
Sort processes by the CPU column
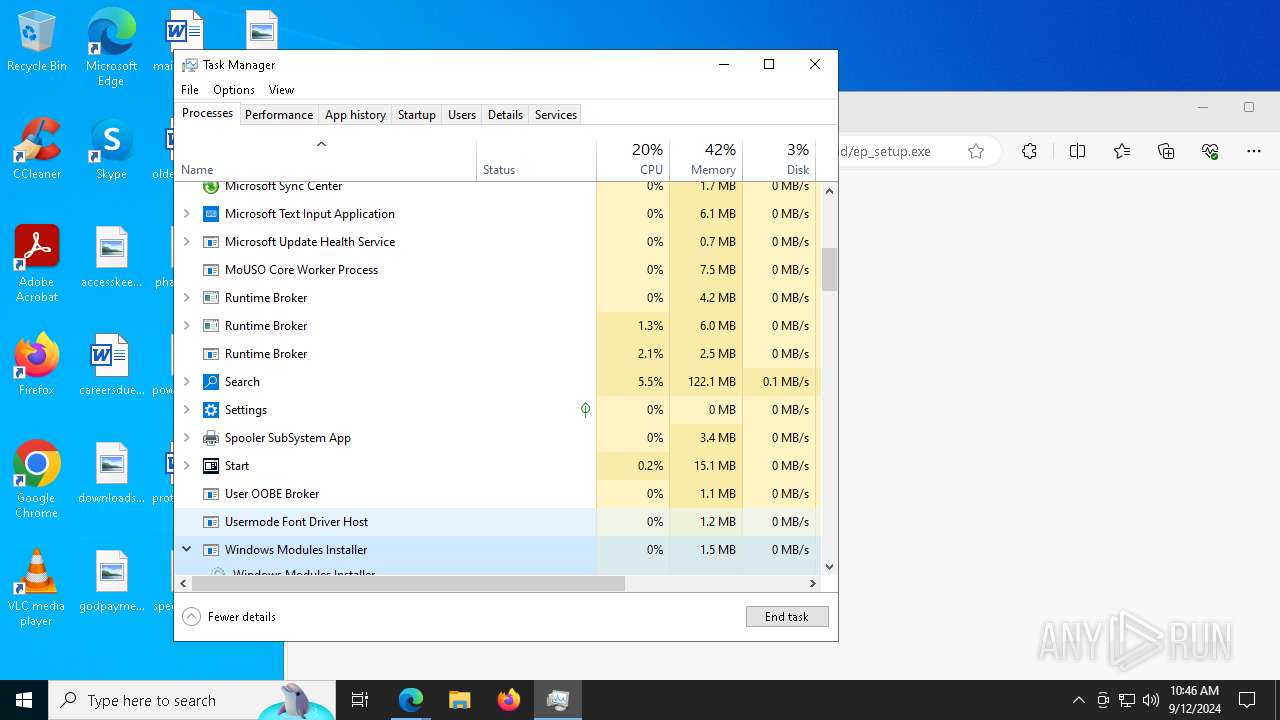633,160
